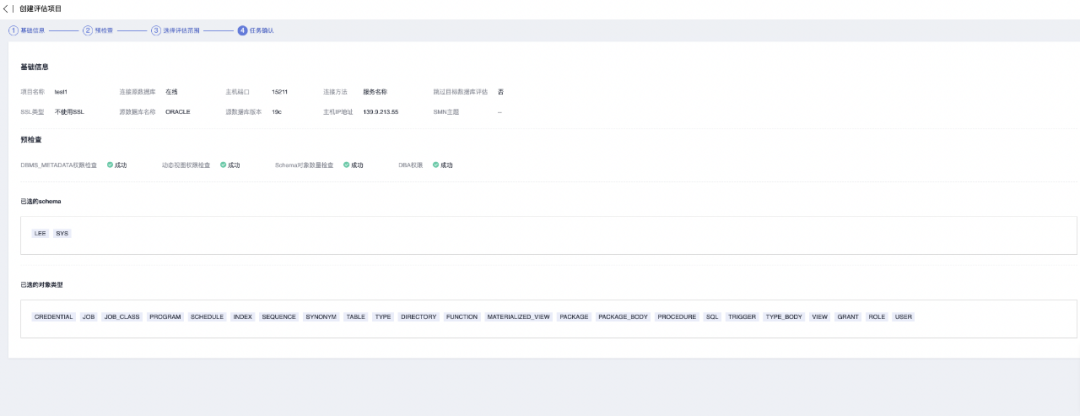Image resolution: width=1080 pixels, height=416 pixels.
Task: Click the source database name ORACLE
Action: [x=178, y=112]
